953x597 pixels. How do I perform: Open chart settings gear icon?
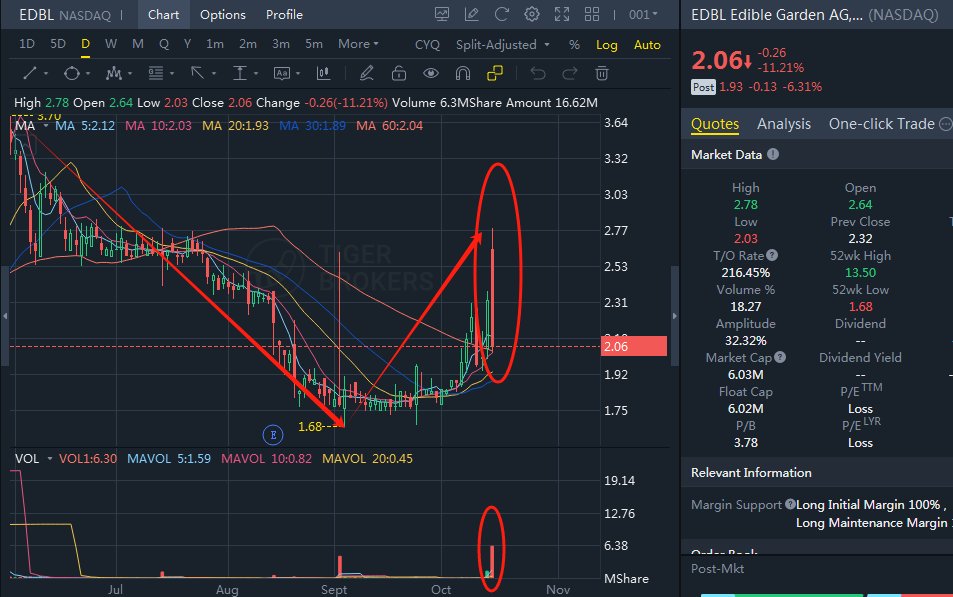coord(532,15)
